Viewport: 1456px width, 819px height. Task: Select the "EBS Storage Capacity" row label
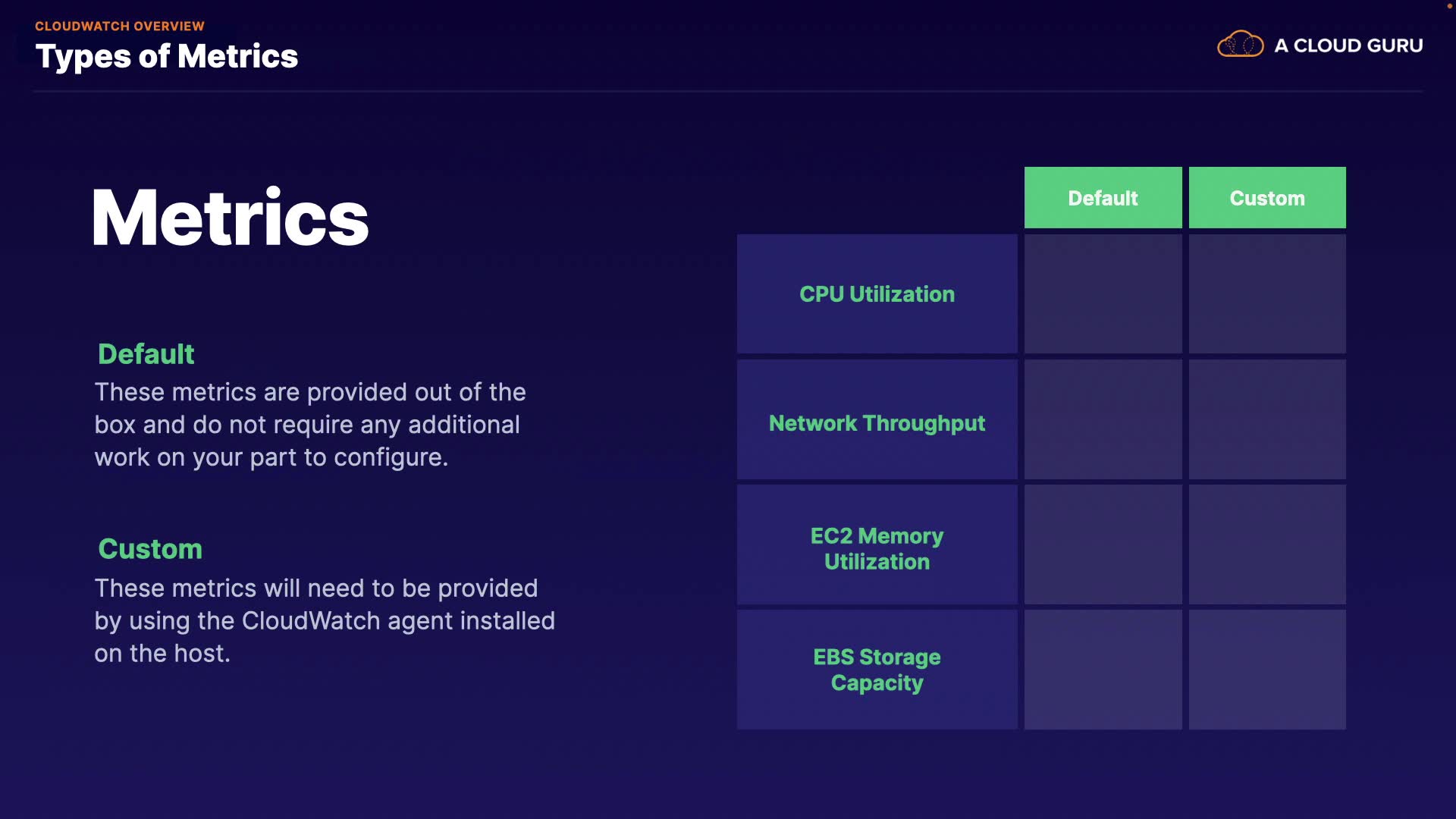pyautogui.click(x=877, y=670)
